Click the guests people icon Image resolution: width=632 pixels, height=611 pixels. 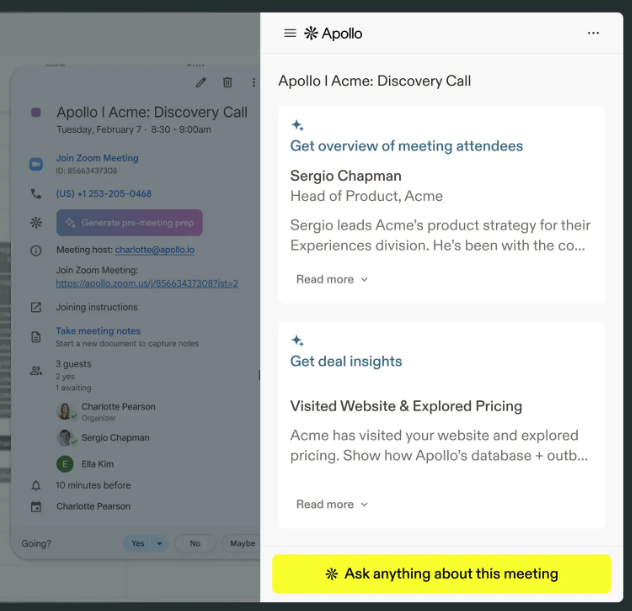36,370
